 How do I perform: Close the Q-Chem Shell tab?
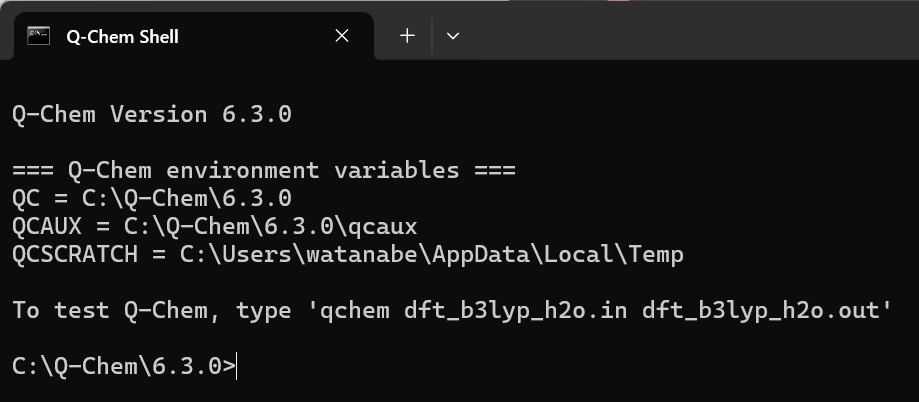342,36
